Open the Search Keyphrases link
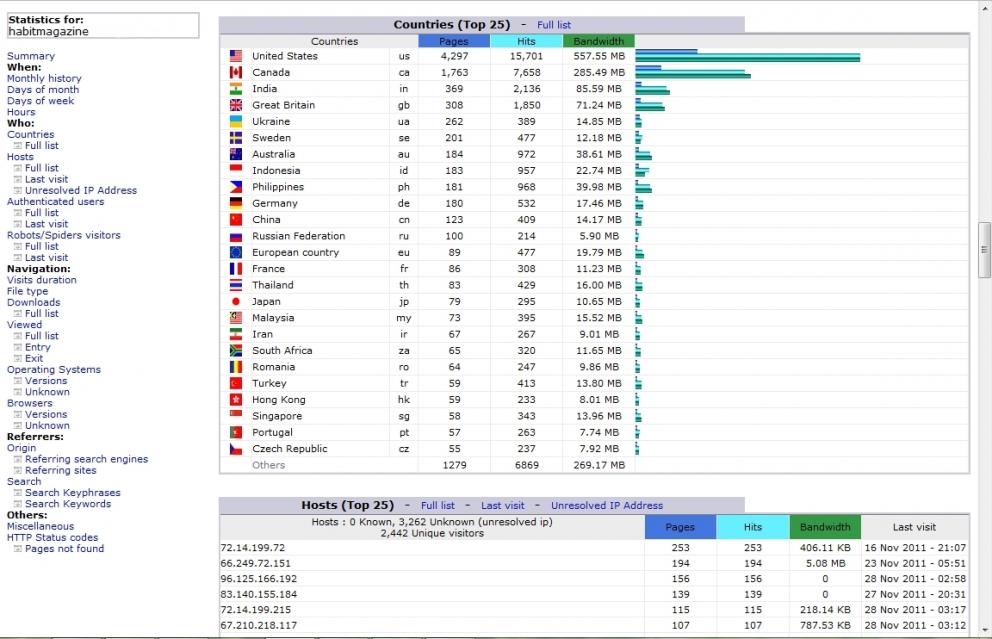Screen dimensions: 992x639 [x=73, y=492]
